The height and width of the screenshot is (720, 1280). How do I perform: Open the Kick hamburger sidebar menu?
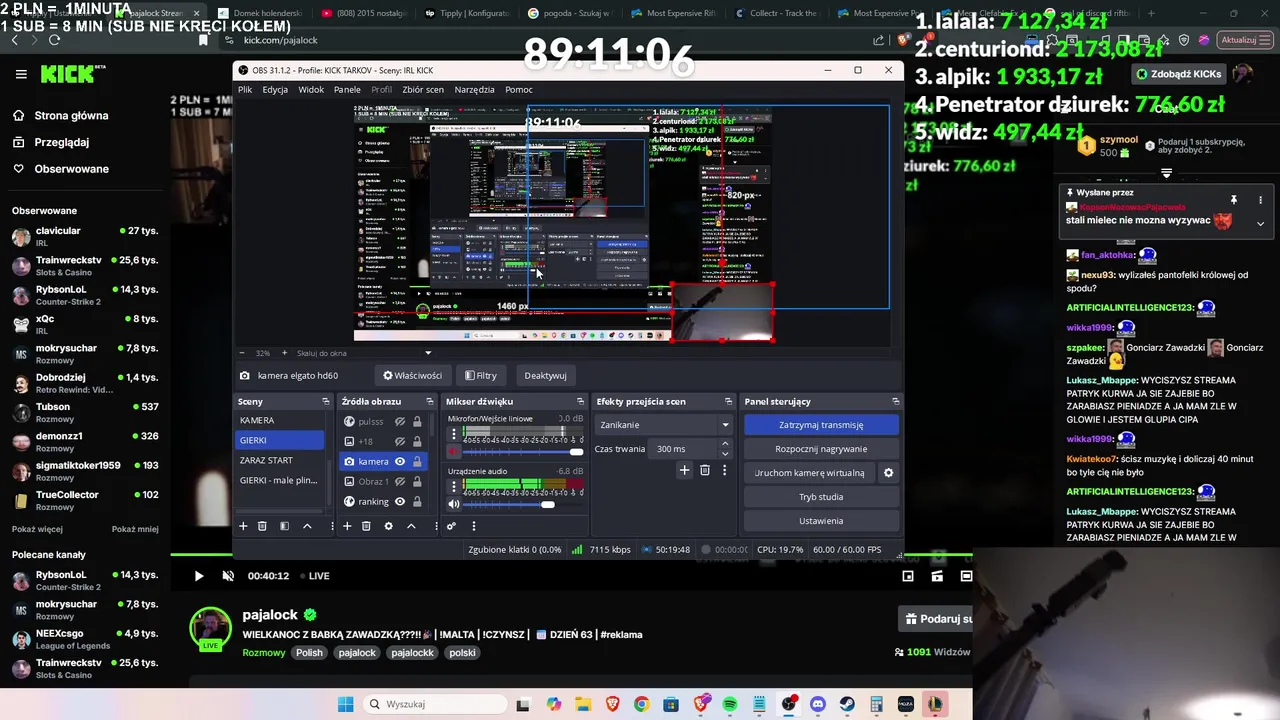pos(21,74)
